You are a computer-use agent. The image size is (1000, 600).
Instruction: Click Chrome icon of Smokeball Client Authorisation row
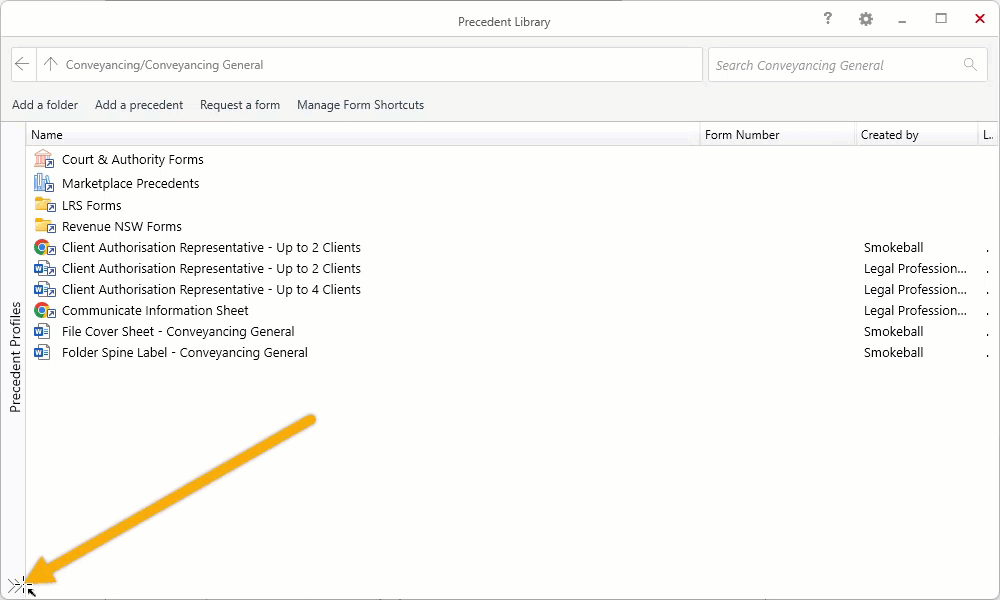click(x=44, y=247)
